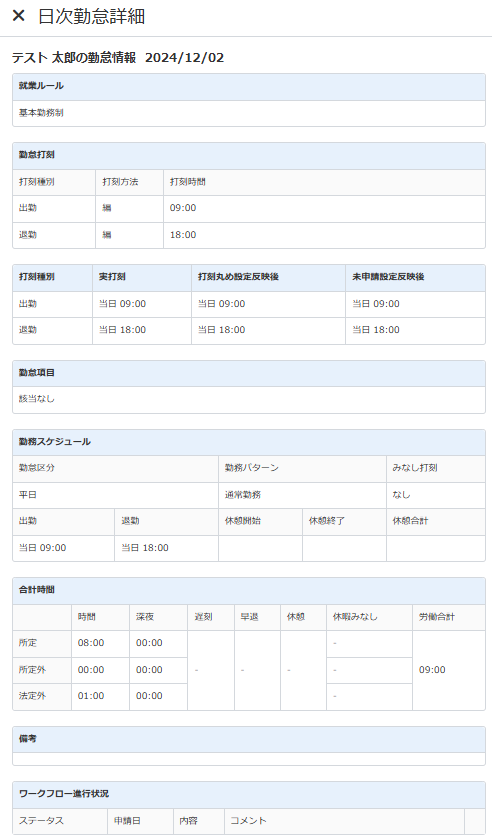Close the 日次勤怠詳細 panel with X
The width and height of the screenshot is (492, 837).
tap(19, 16)
